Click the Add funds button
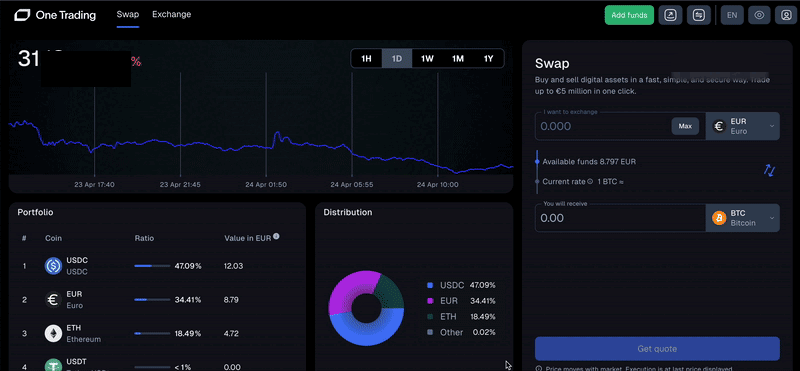800x371 pixels. click(629, 15)
